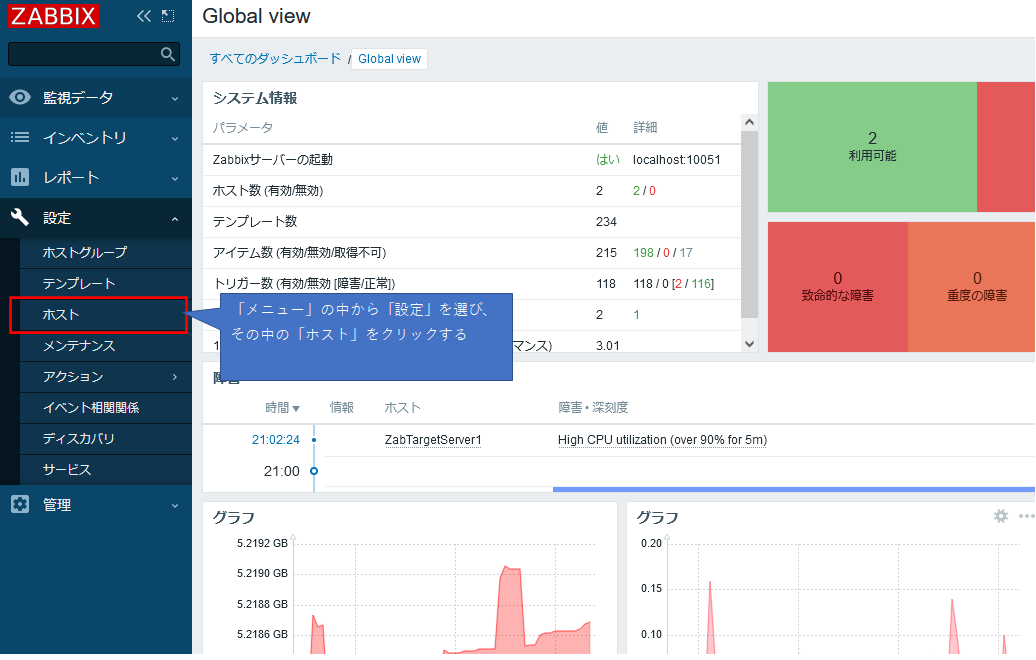The width and height of the screenshot is (1036, 660).
Task: Click the orange 重度の障害 tile
Action: point(972,287)
